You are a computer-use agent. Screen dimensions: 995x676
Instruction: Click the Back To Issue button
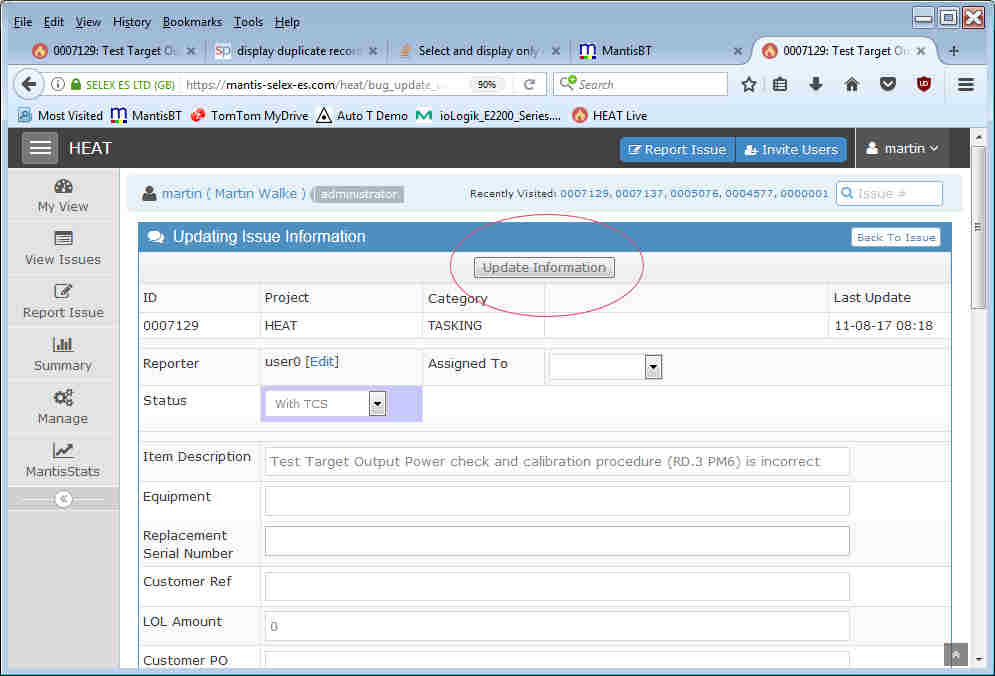896,237
